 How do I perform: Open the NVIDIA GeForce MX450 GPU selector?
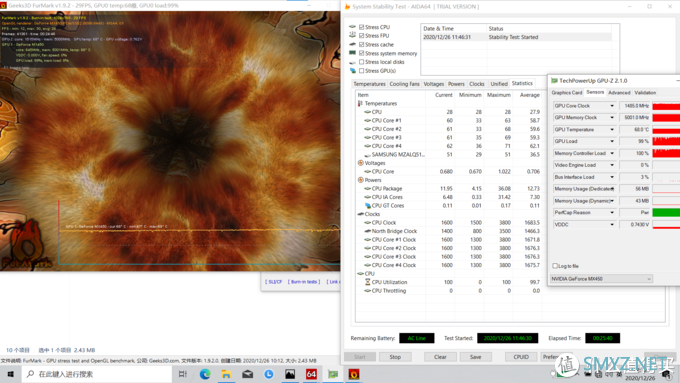601,279
